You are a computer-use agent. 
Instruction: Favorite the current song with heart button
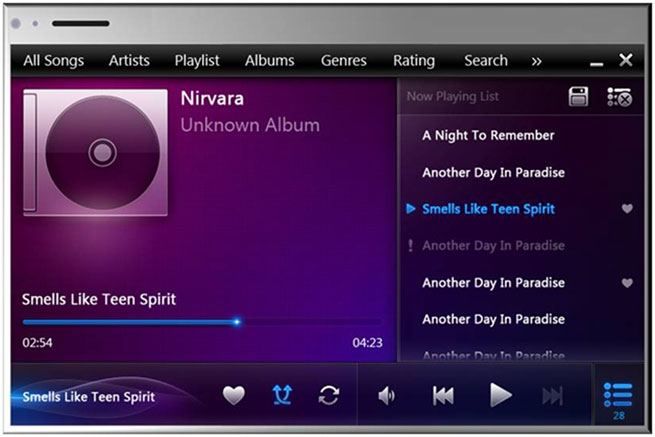[234, 395]
